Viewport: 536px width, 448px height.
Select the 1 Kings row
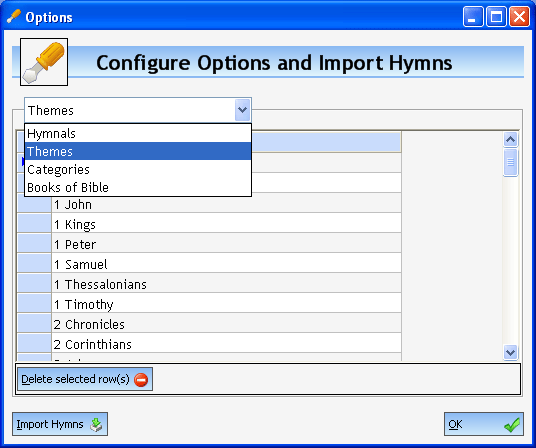(226, 225)
